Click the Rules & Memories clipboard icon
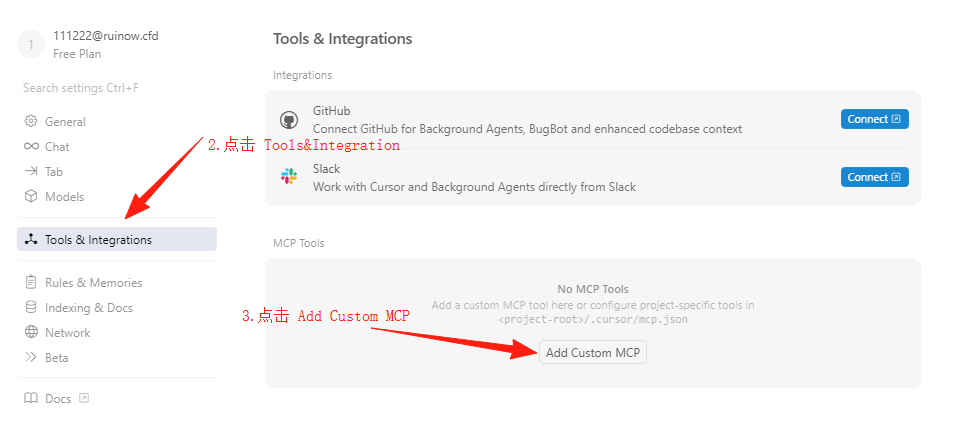955x439 pixels. (x=30, y=283)
